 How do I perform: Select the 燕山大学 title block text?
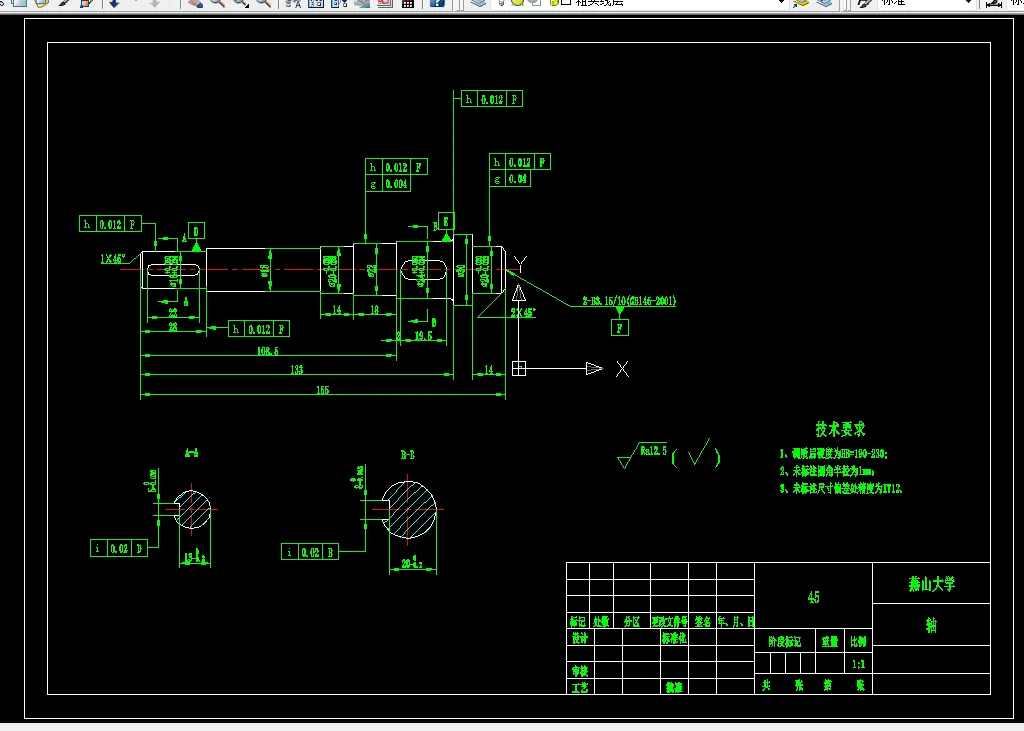931,583
